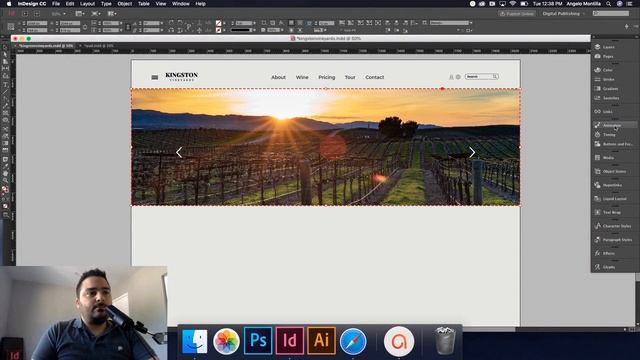Click the Kingston Vineyards logo
The width and height of the screenshot is (640, 360).
[182, 76]
